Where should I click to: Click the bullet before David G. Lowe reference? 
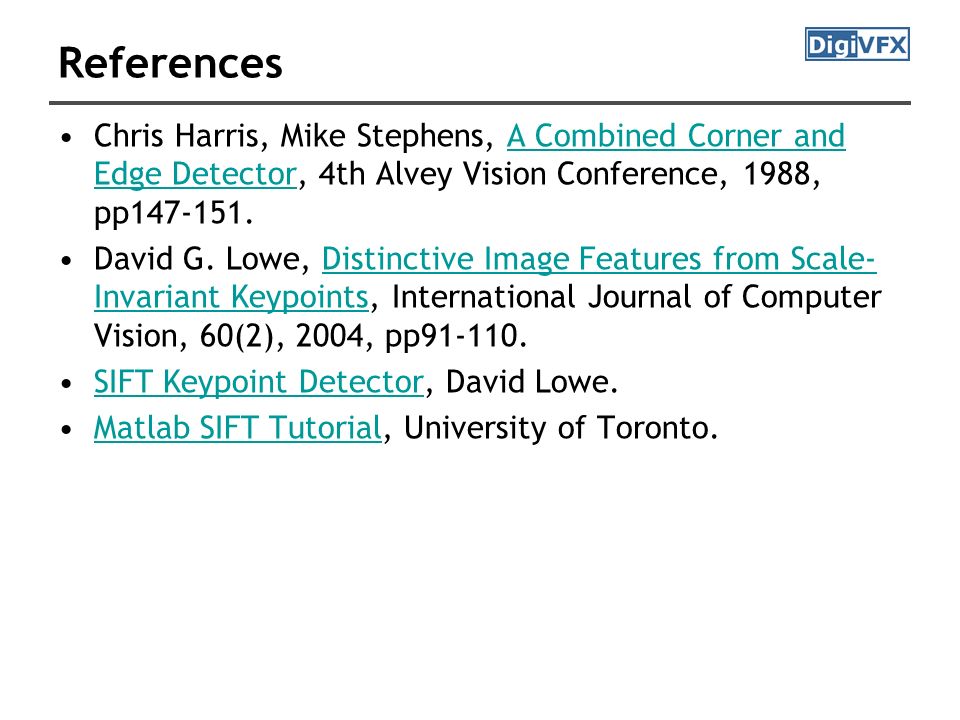(67, 260)
